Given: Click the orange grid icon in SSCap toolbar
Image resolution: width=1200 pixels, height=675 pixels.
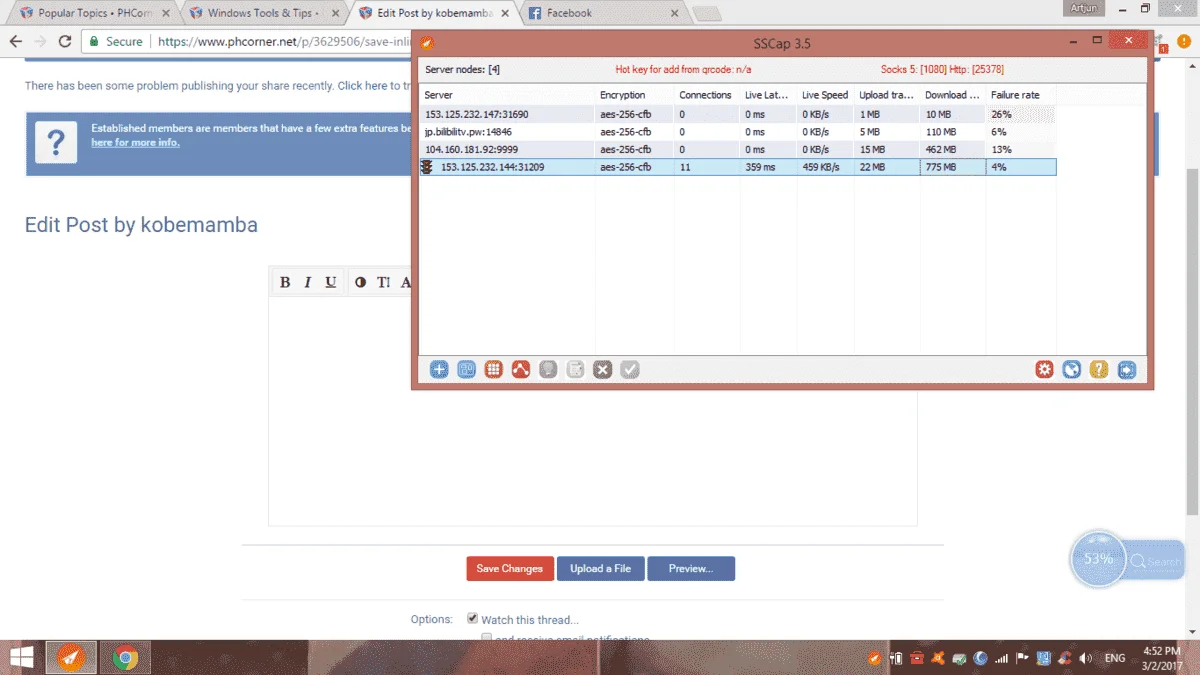Looking at the screenshot, I should pos(493,369).
